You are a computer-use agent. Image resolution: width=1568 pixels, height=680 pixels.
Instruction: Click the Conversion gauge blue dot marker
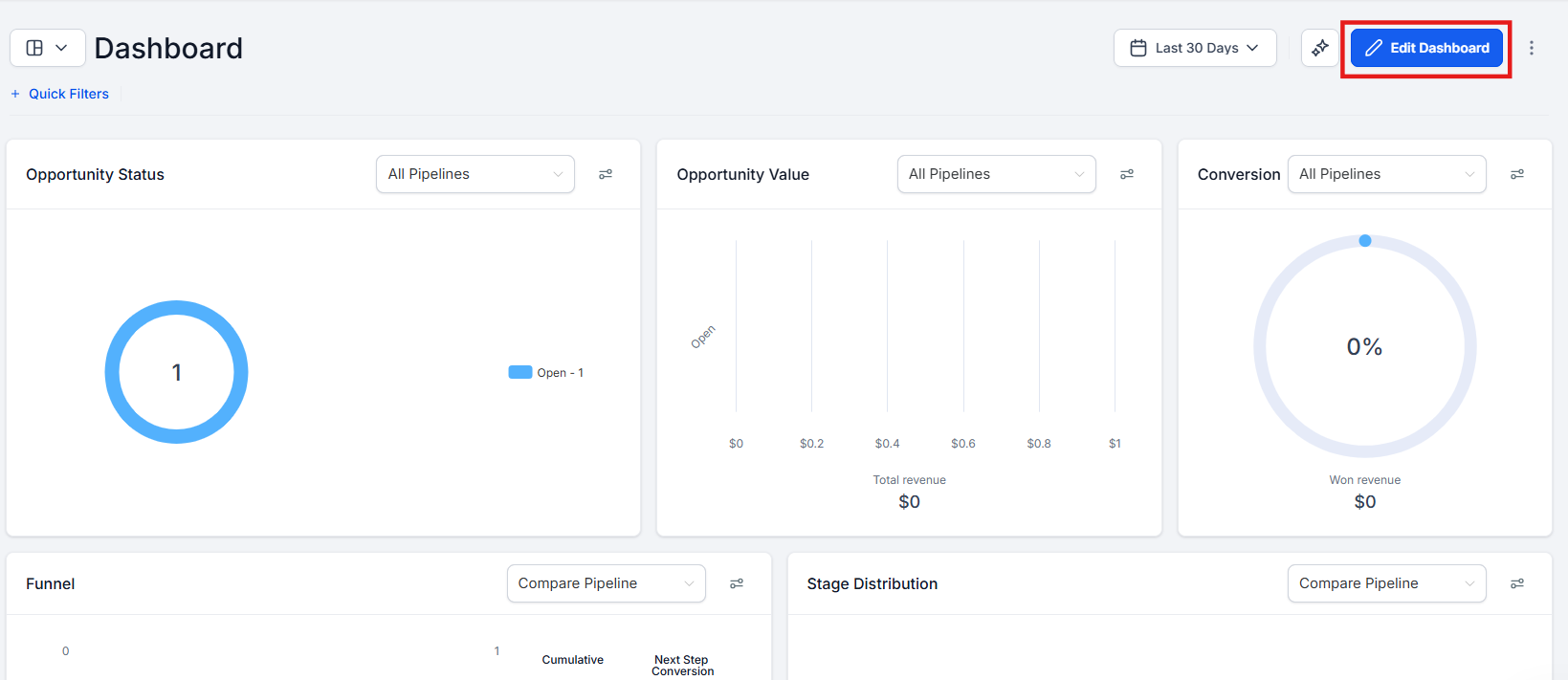[1365, 241]
